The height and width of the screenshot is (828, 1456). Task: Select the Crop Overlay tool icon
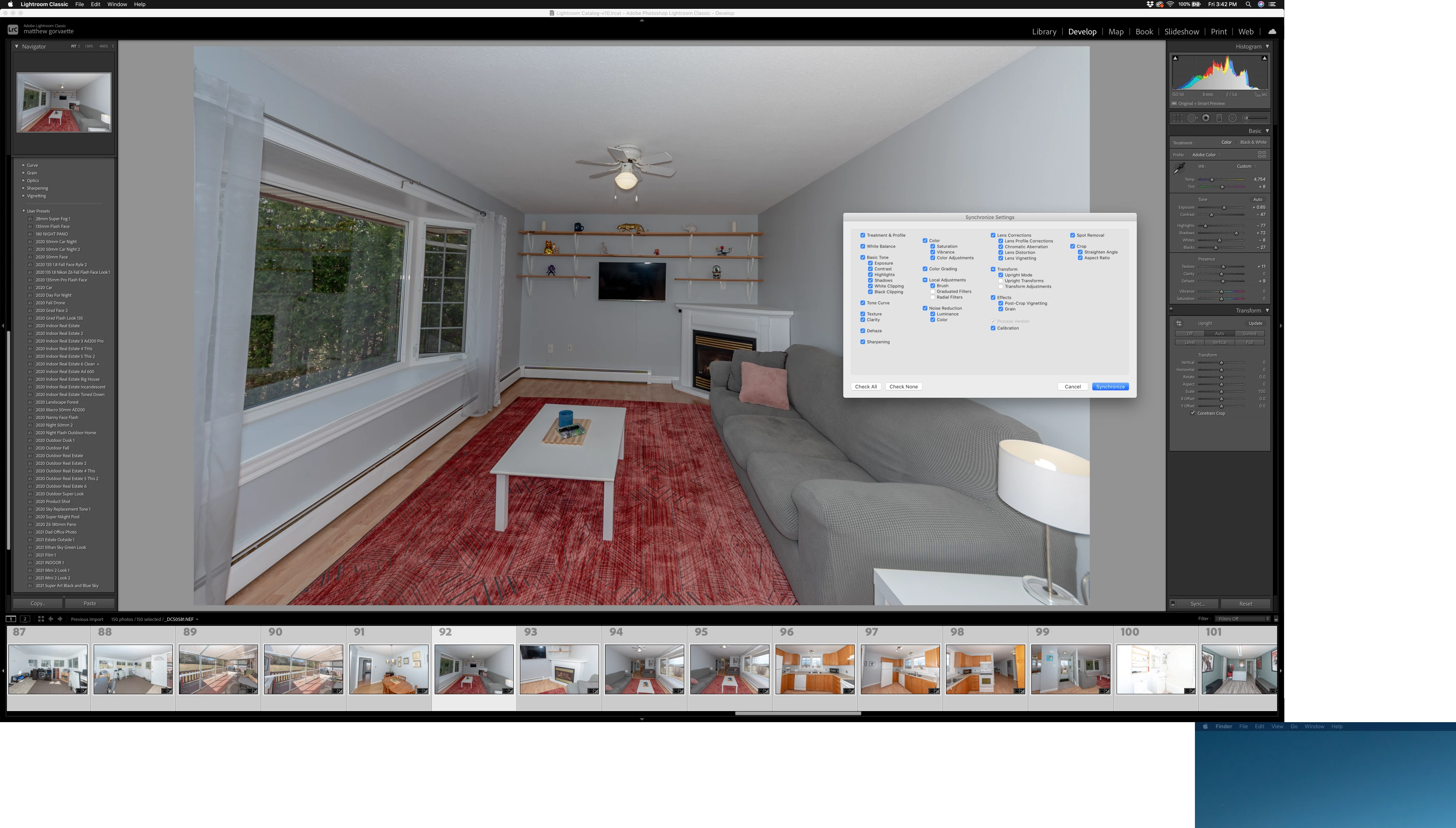(1177, 118)
